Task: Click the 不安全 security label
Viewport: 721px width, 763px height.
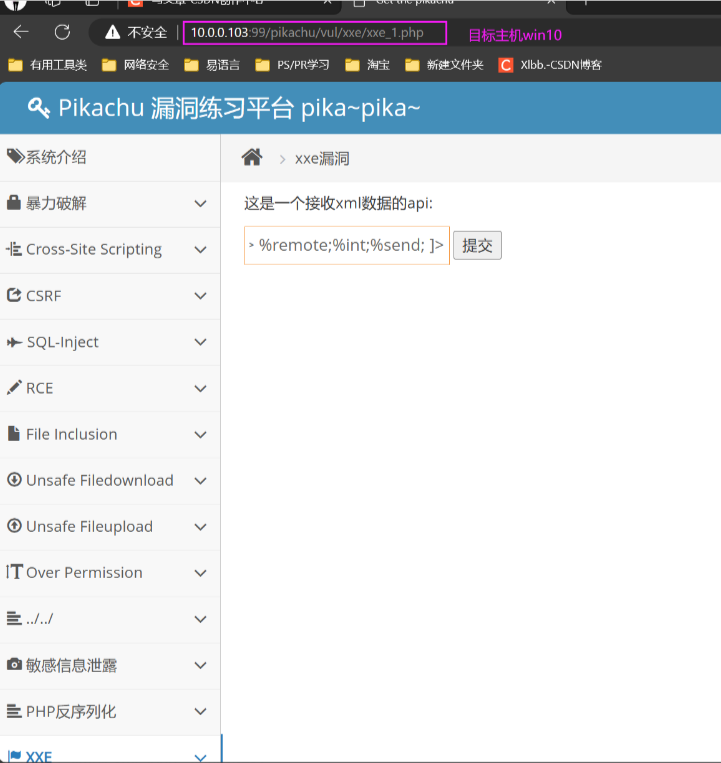Action: pos(147,33)
